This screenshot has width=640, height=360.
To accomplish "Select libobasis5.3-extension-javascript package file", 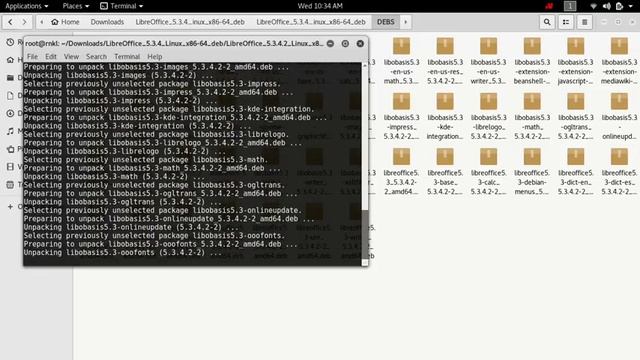I will tap(576, 61).
